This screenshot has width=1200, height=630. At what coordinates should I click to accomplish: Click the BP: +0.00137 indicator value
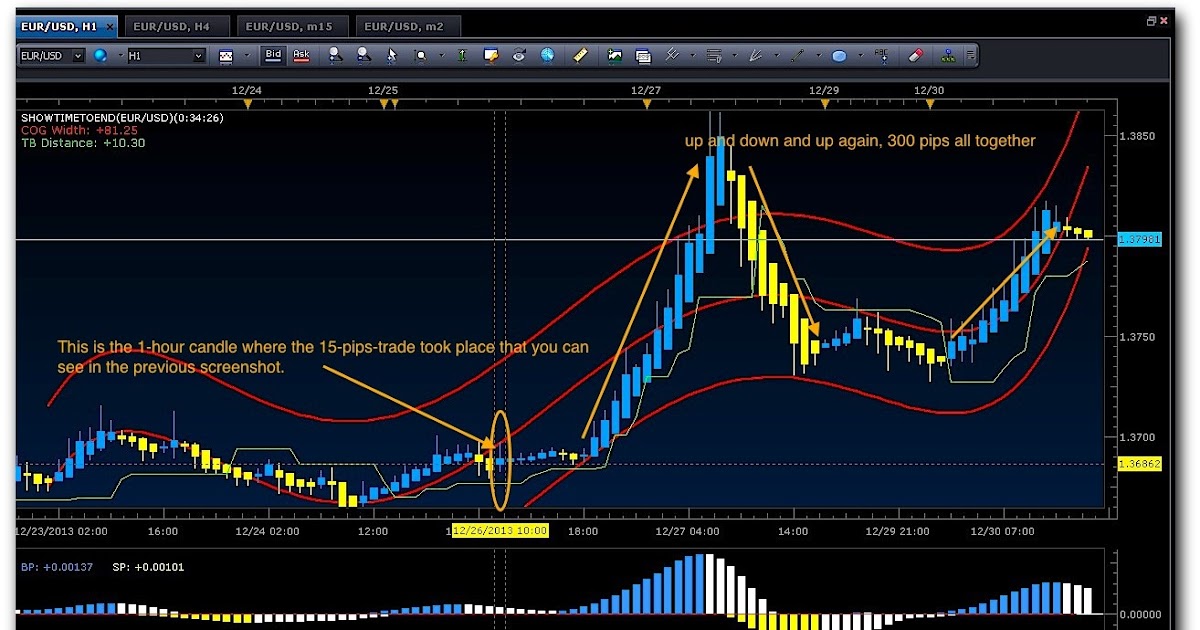click(57, 567)
